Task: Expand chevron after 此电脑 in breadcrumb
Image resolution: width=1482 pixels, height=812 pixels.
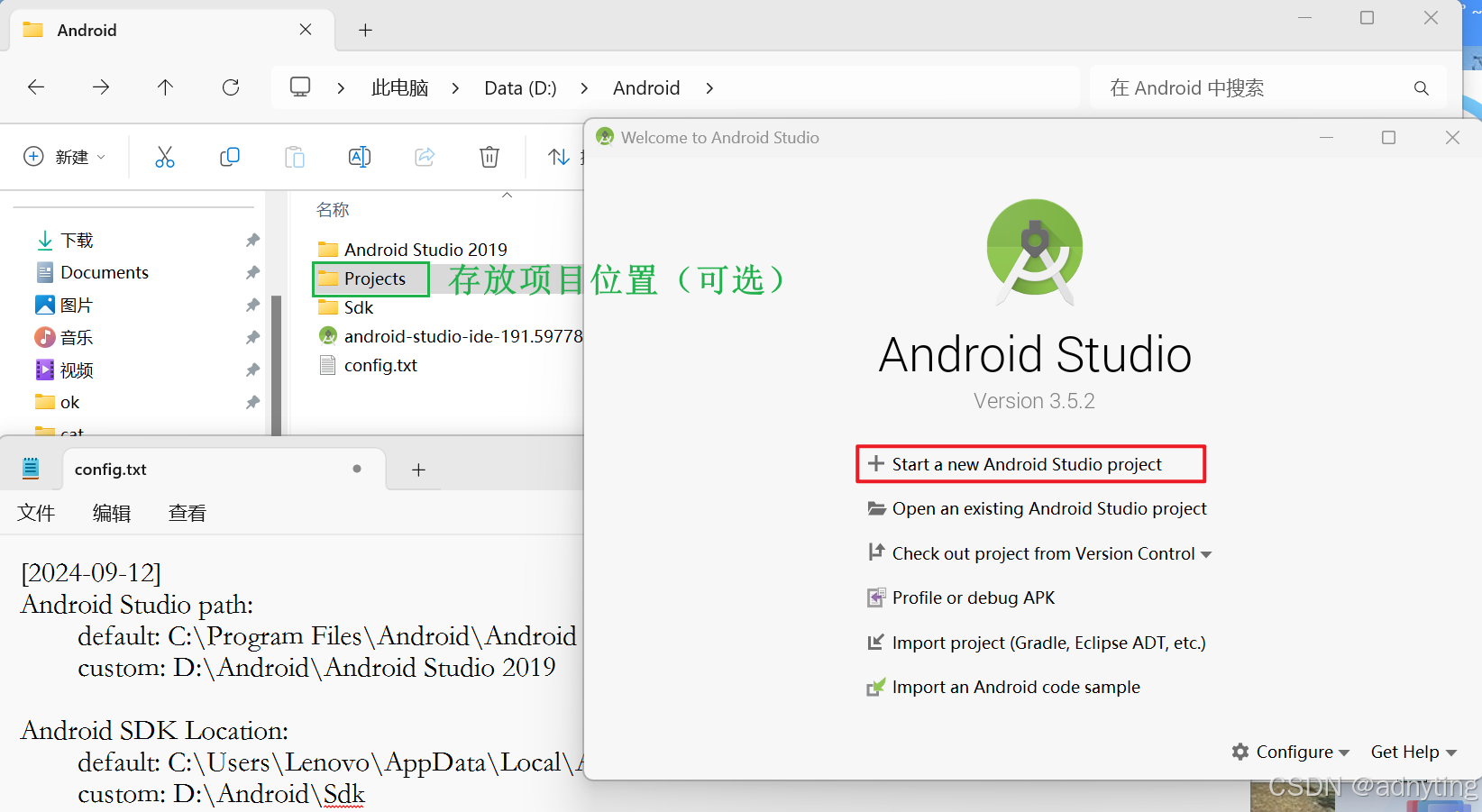Action: 455,87
